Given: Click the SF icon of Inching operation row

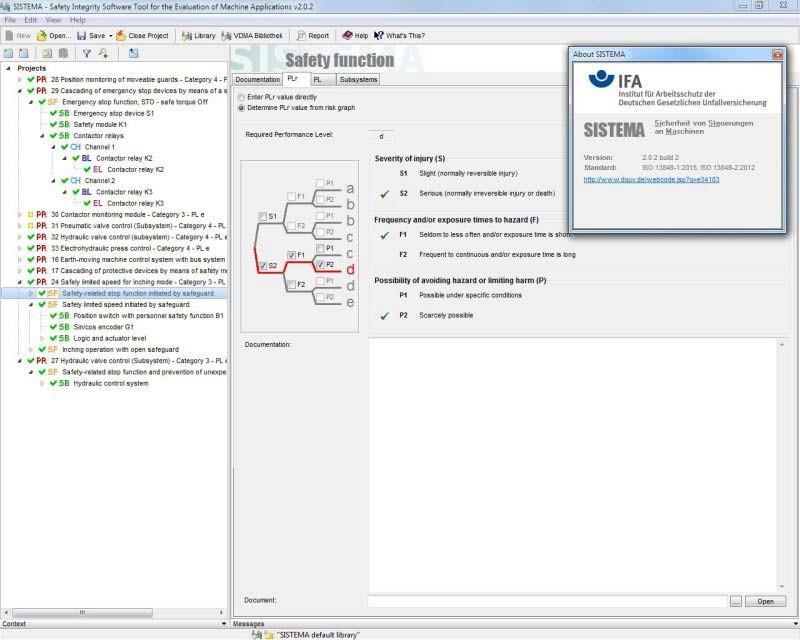Looking at the screenshot, I should (x=53, y=350).
